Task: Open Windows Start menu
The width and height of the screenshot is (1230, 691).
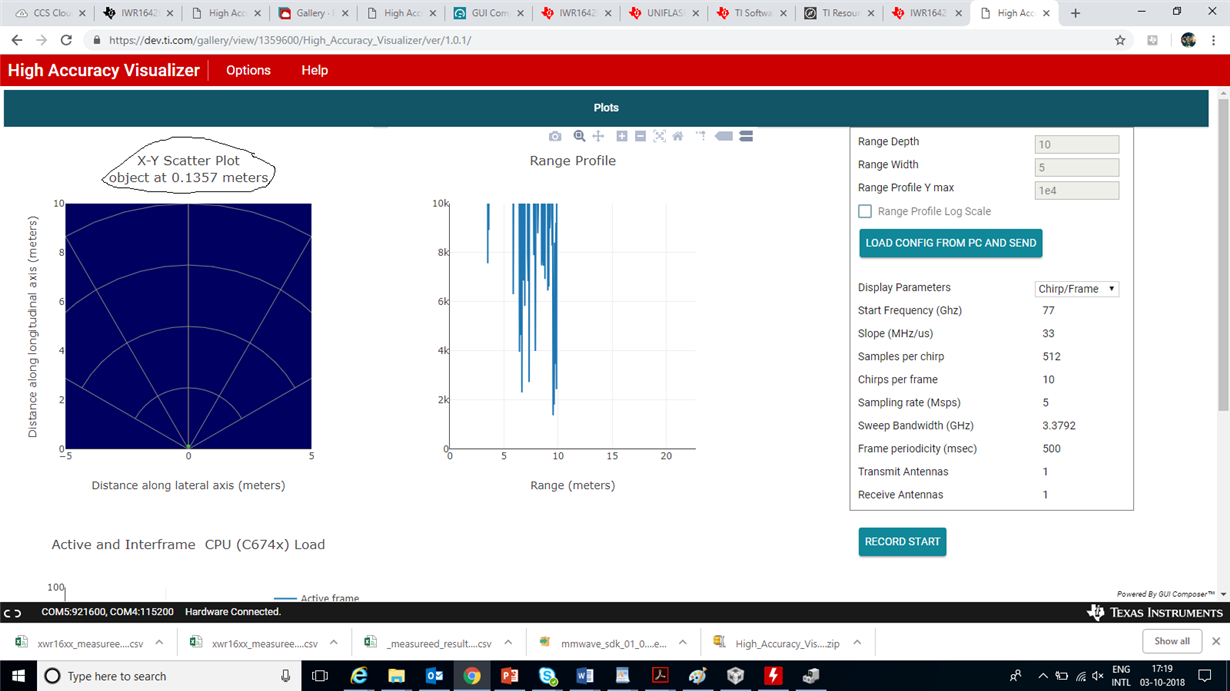Action: click(19, 676)
